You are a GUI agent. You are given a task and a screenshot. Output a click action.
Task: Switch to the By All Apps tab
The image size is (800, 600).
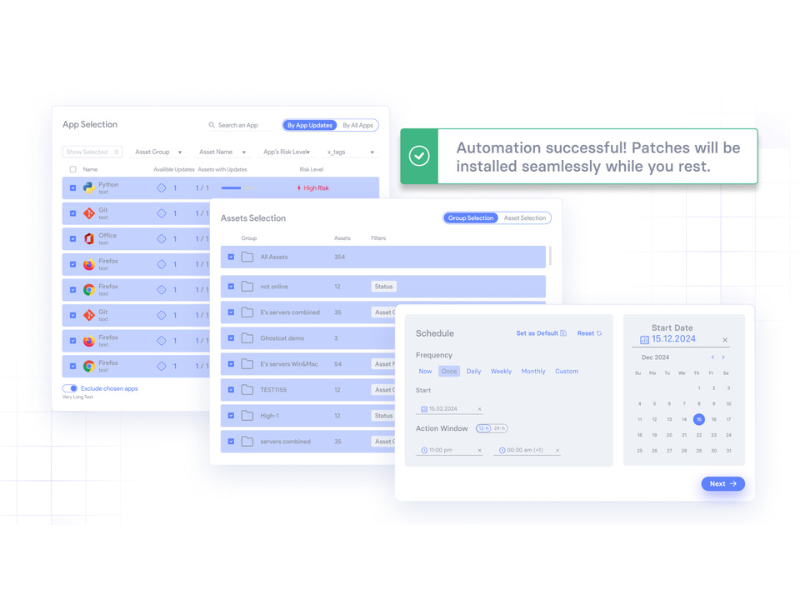(x=357, y=125)
